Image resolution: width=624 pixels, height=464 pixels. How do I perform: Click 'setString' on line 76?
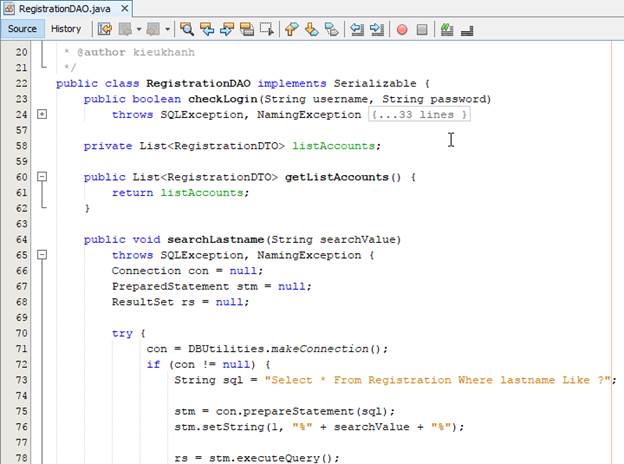(233, 427)
